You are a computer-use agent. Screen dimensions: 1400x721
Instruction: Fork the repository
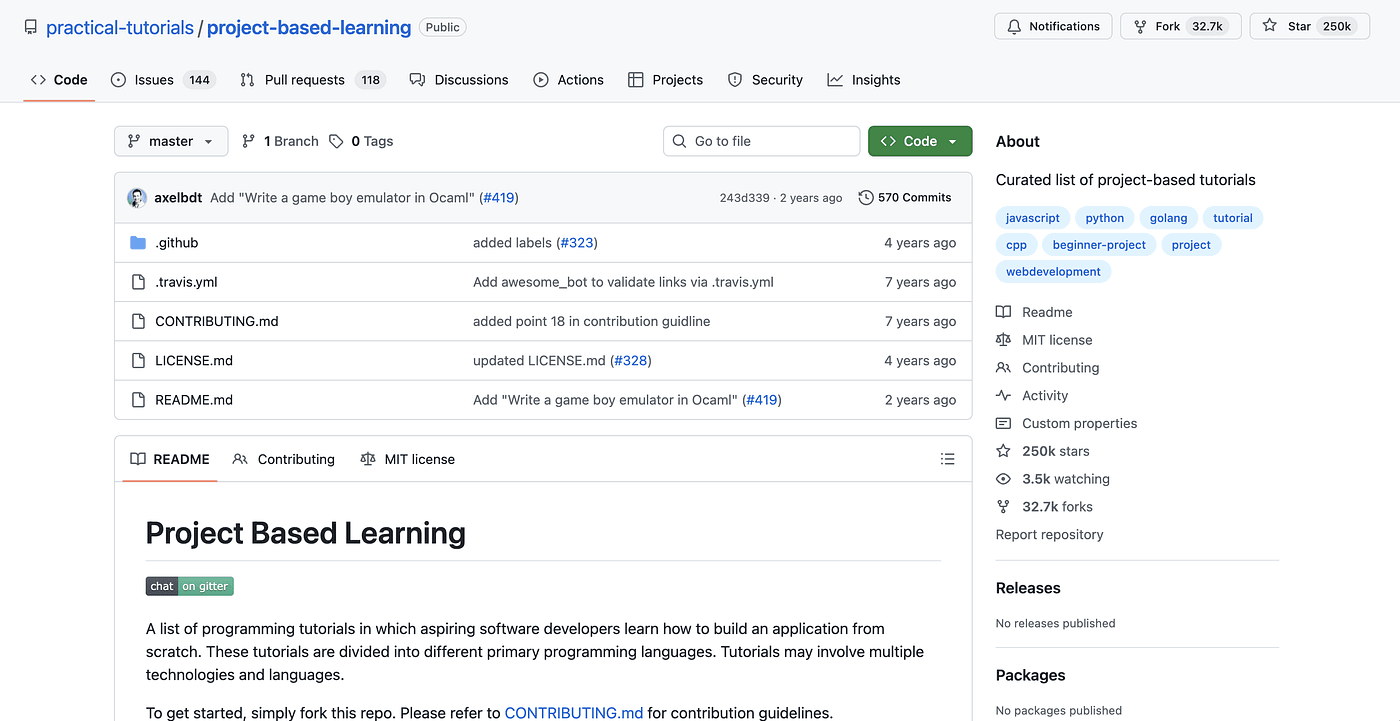(x=1167, y=27)
